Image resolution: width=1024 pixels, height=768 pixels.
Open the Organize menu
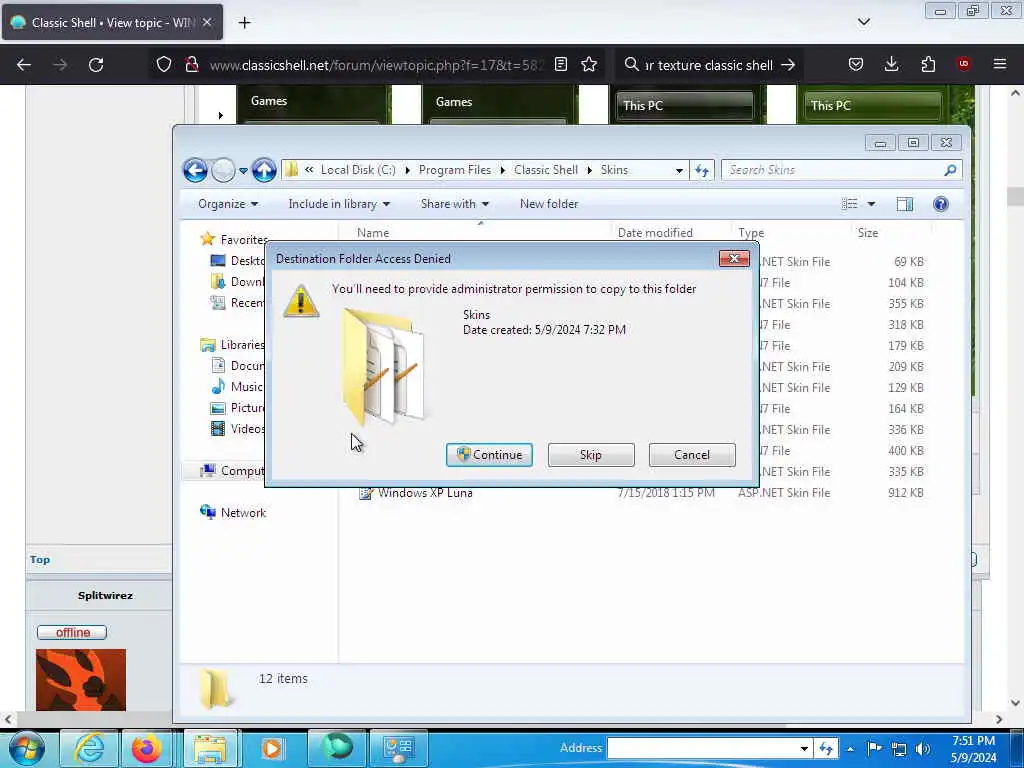(228, 204)
